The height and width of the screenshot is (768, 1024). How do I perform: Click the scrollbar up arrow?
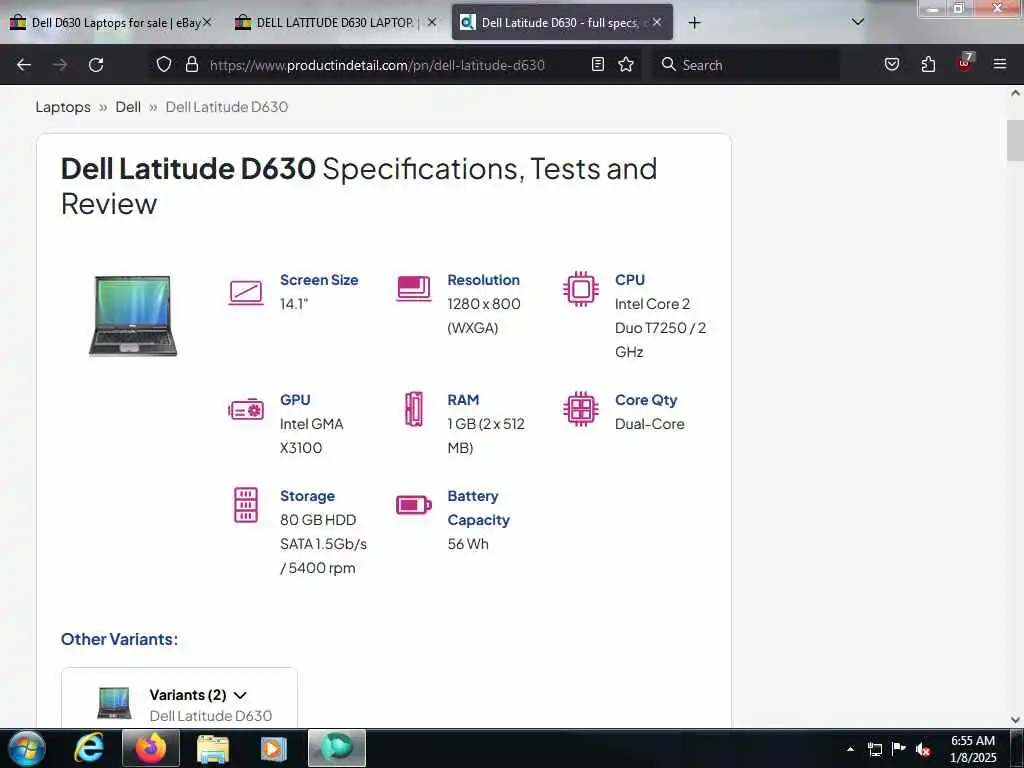1015,93
